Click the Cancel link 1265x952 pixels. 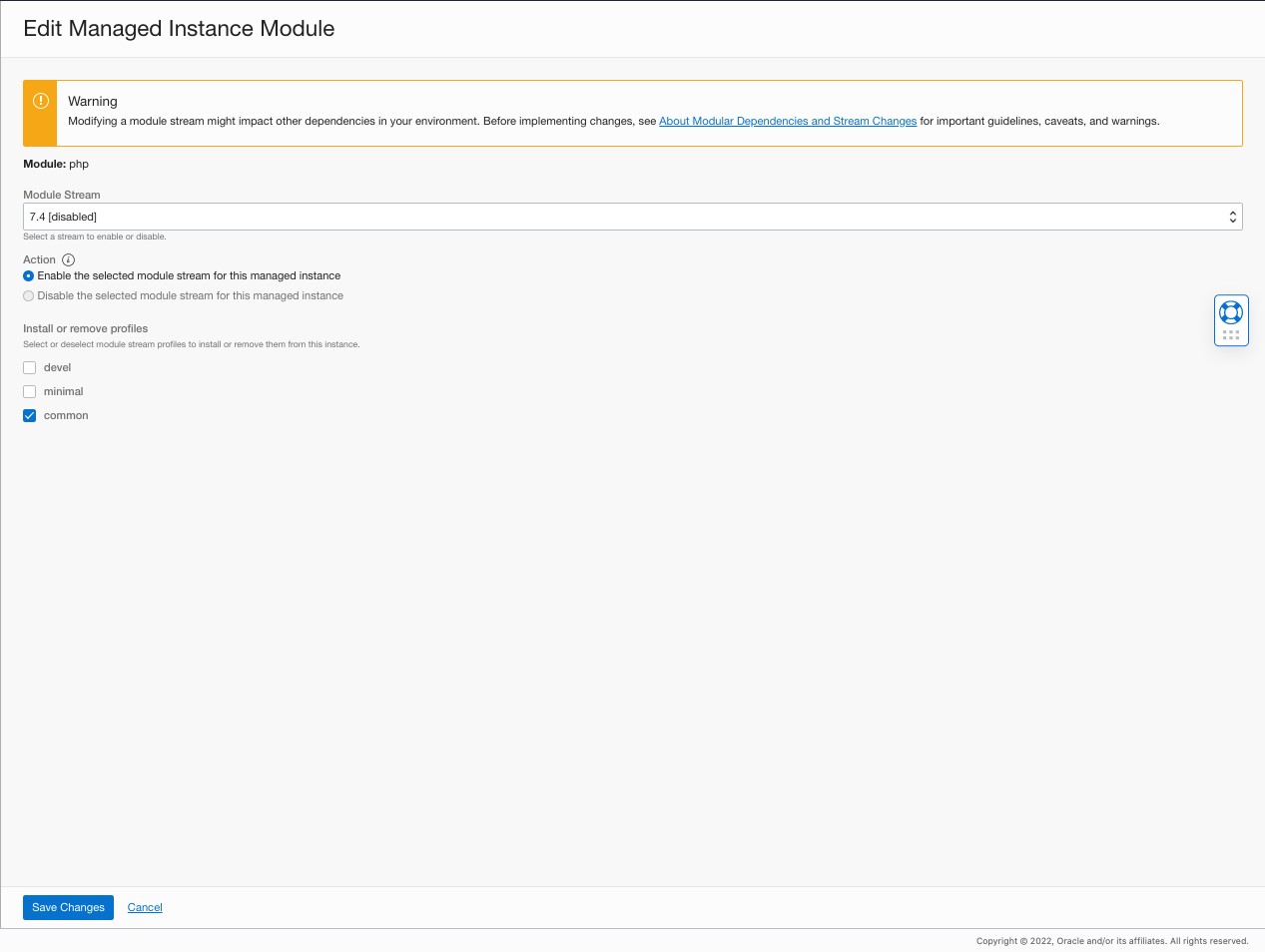[x=145, y=907]
